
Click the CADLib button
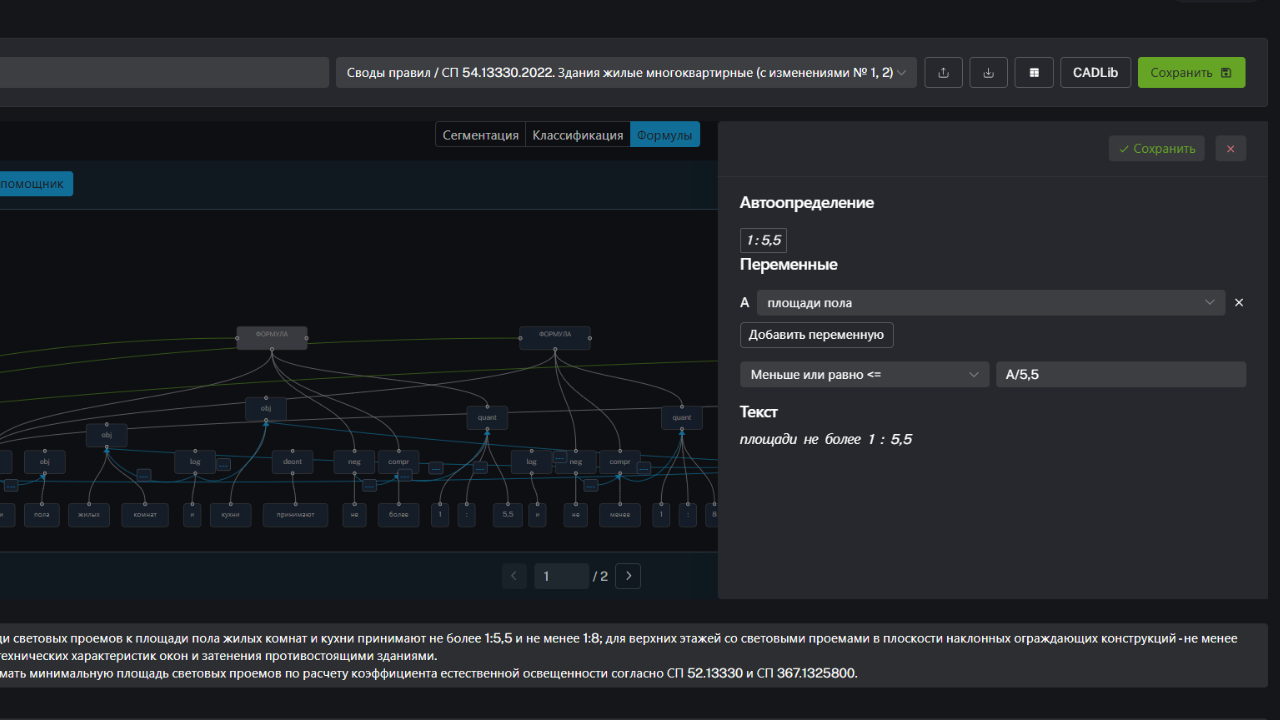pos(1095,72)
